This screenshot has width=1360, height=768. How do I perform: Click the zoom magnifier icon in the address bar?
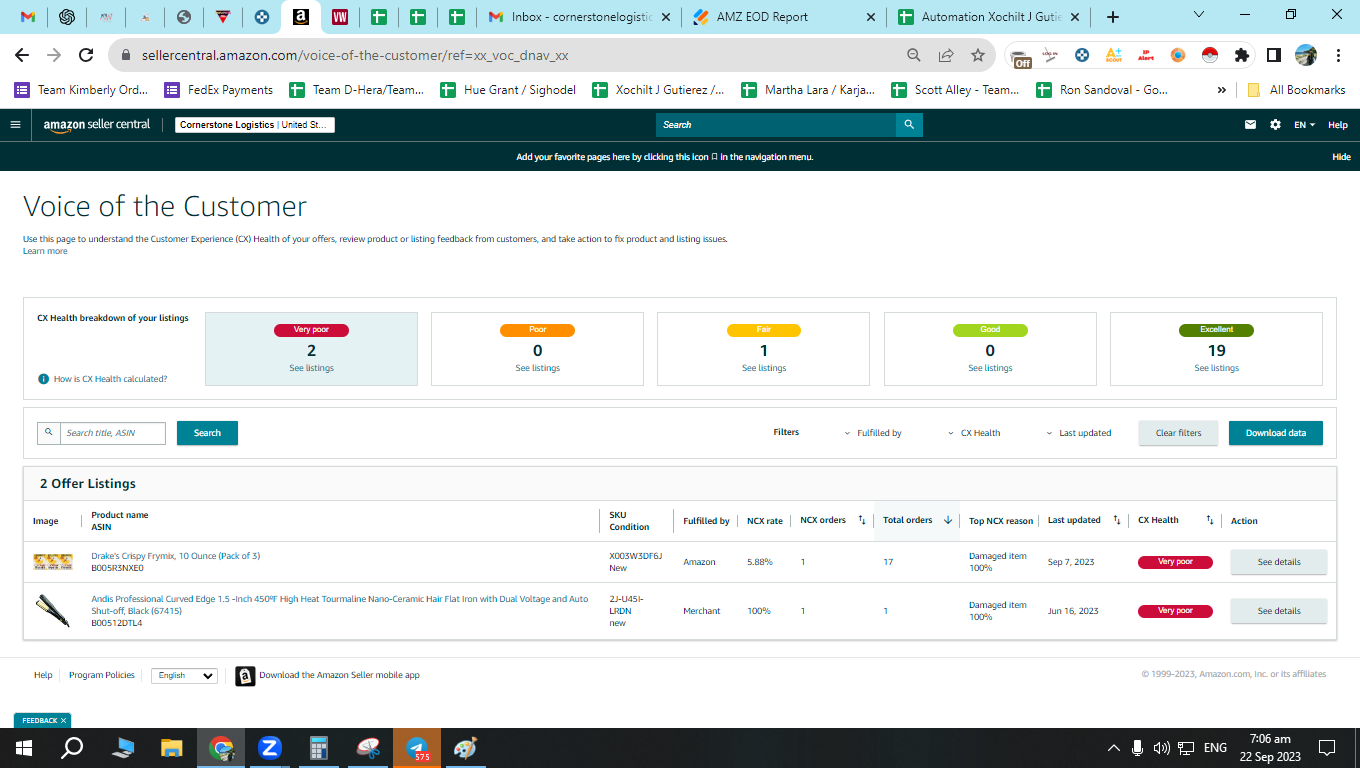tap(914, 55)
